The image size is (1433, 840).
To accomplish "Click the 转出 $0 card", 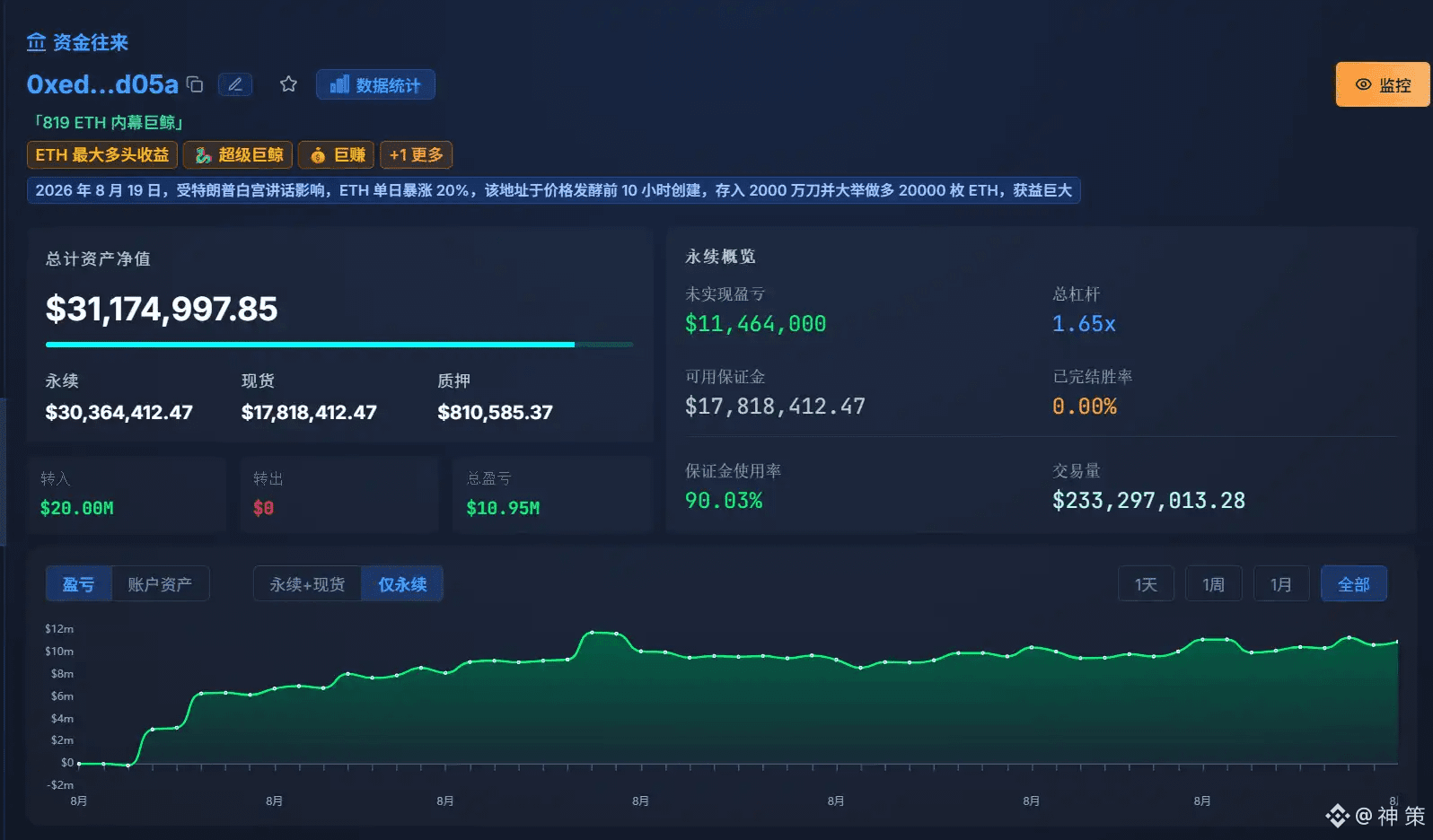I will click(x=339, y=494).
